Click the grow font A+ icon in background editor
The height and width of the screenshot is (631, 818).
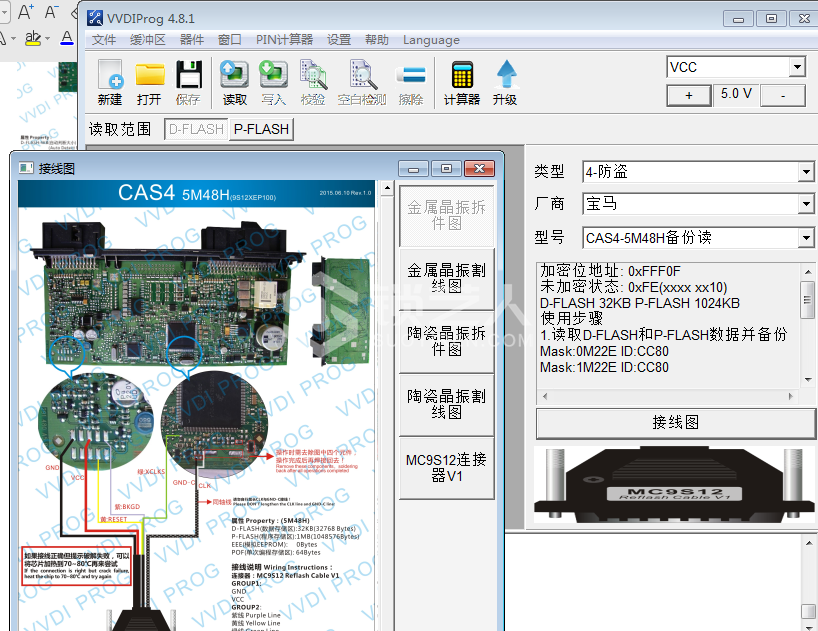[x=26, y=11]
